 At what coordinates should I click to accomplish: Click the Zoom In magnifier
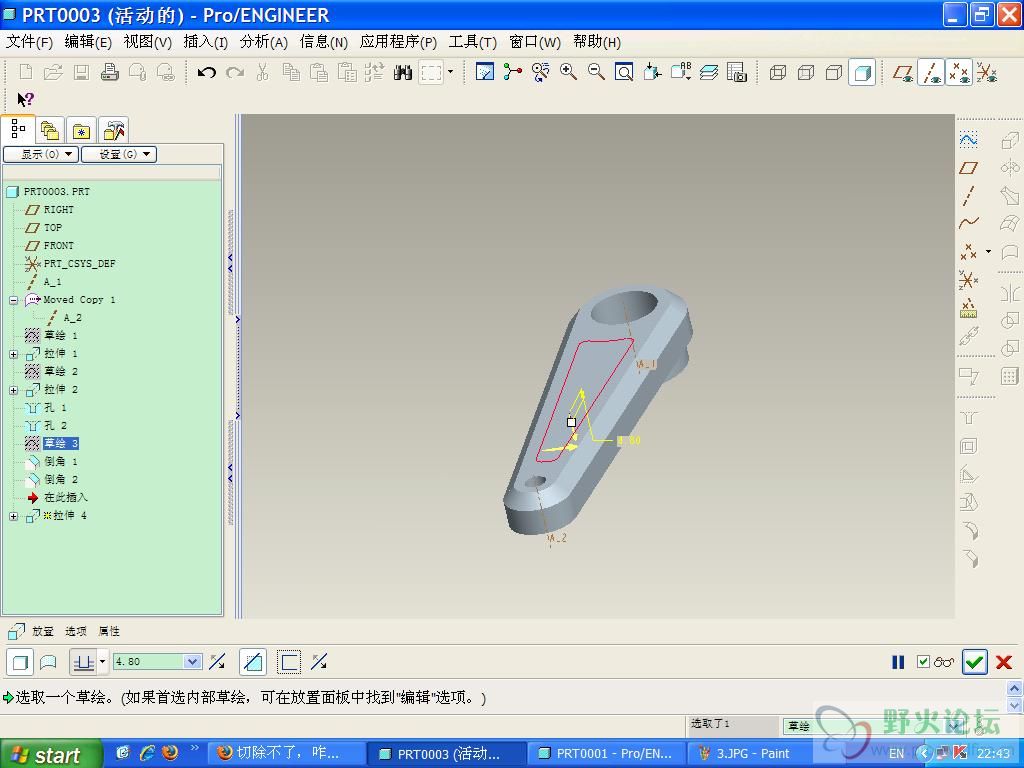(568, 72)
